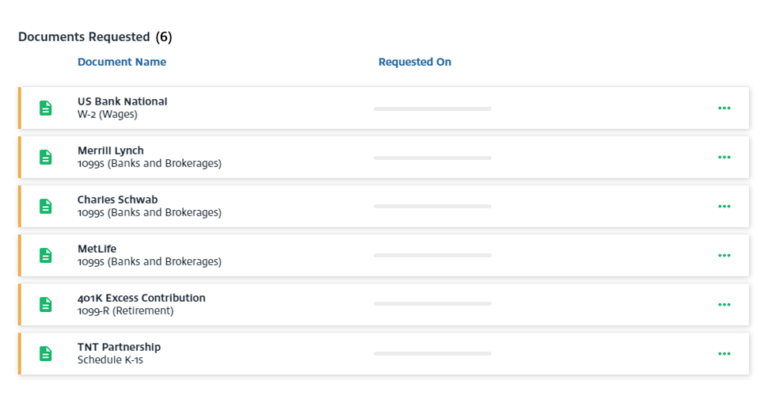Image resolution: width=768 pixels, height=411 pixels.
Task: Open three-dot menu for TNT Partnership
Action: [x=724, y=353]
